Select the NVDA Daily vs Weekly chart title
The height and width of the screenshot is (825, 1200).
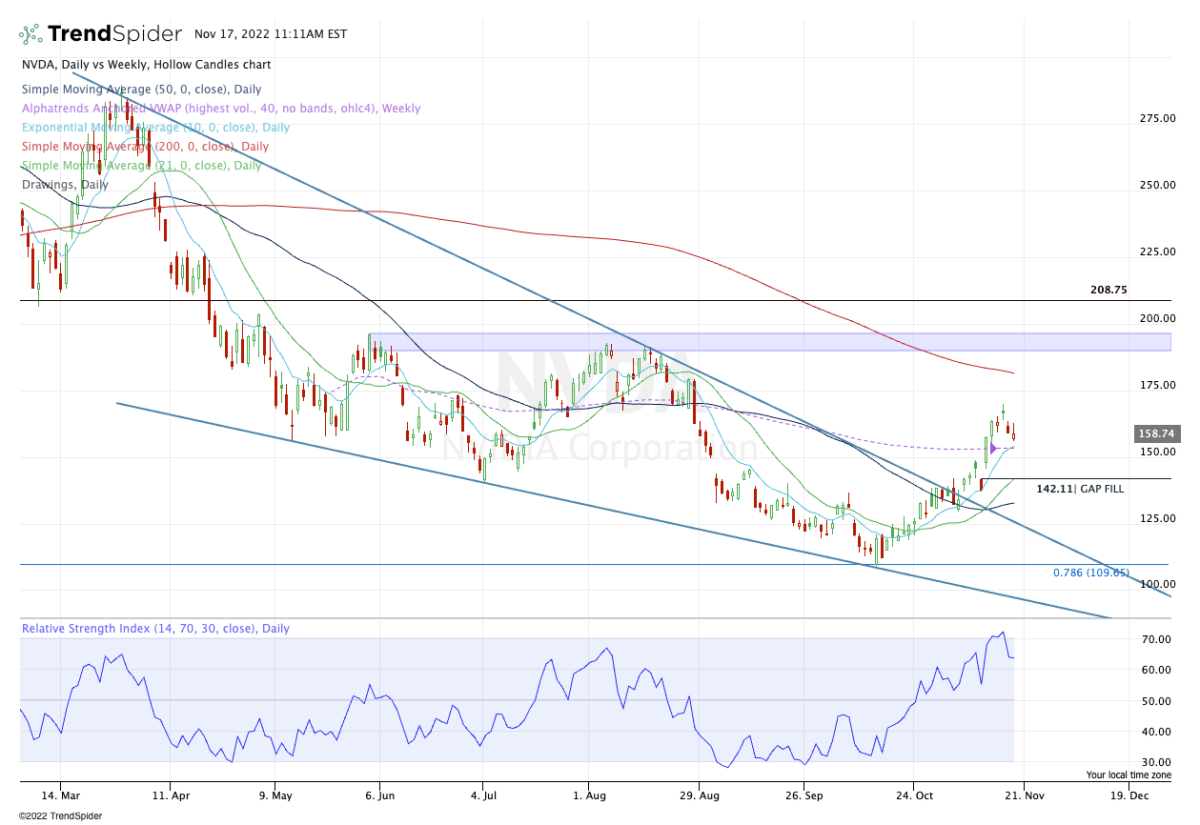click(x=145, y=65)
